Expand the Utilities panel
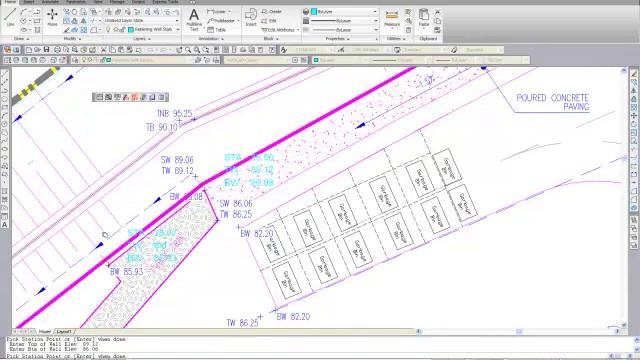 click(396, 39)
